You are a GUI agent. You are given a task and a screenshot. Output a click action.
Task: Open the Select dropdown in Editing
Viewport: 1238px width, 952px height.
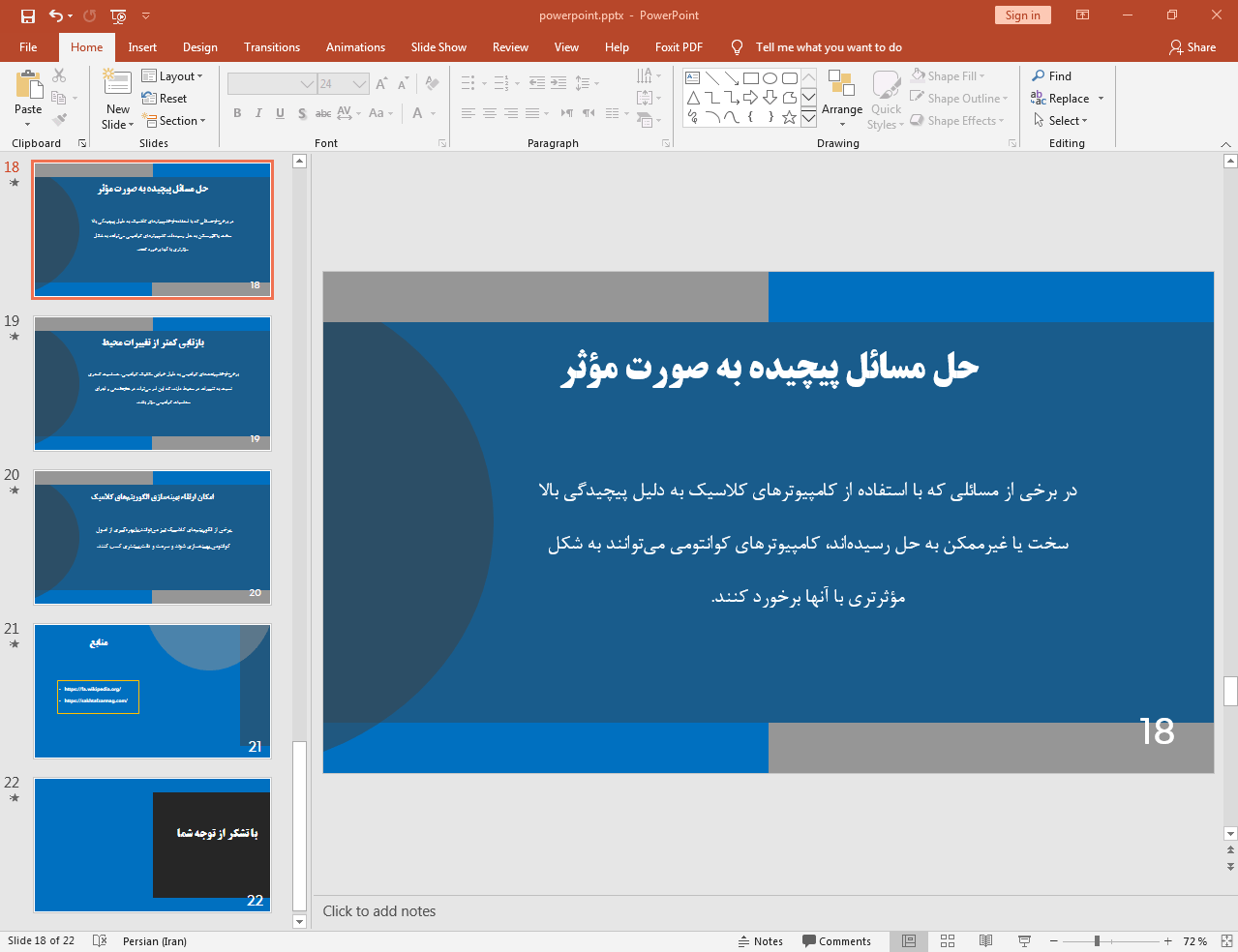(1061, 120)
